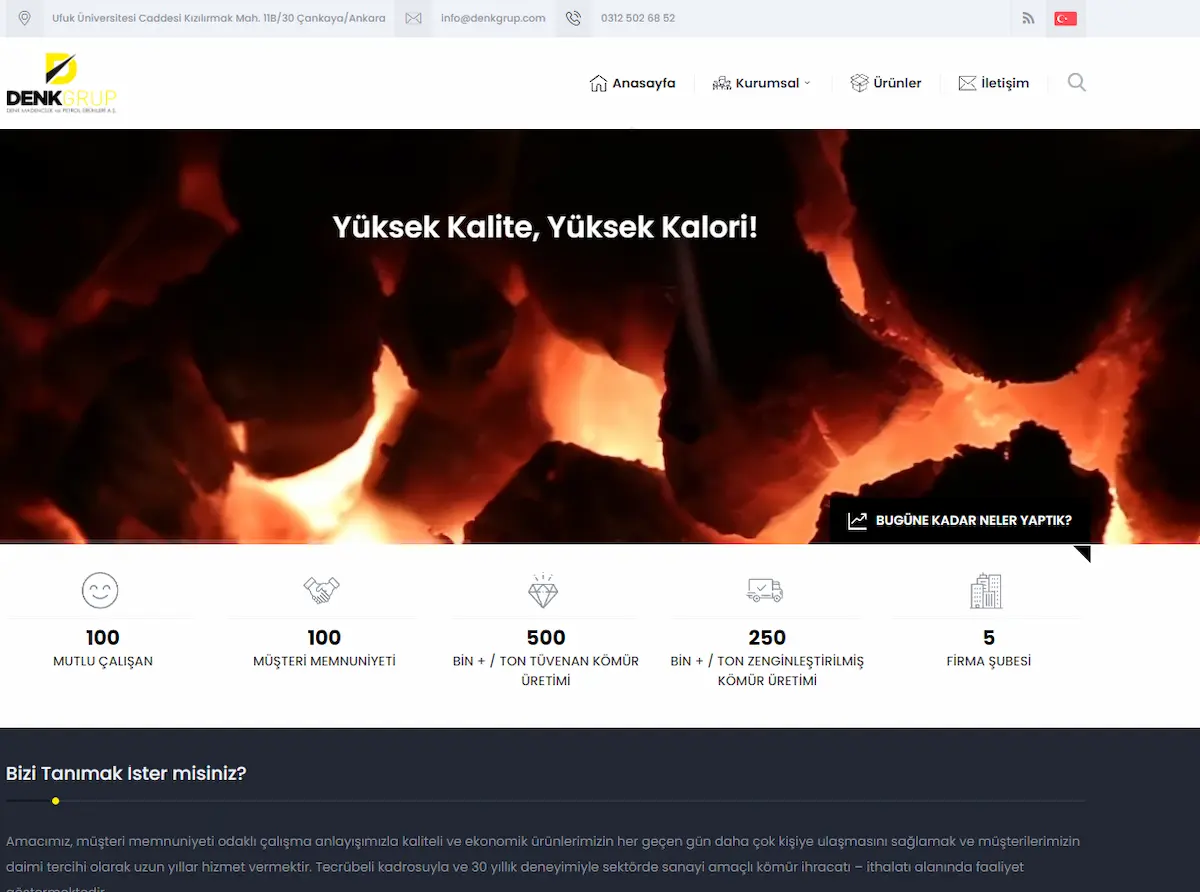Click the mail icon beside İletişim

967,83
